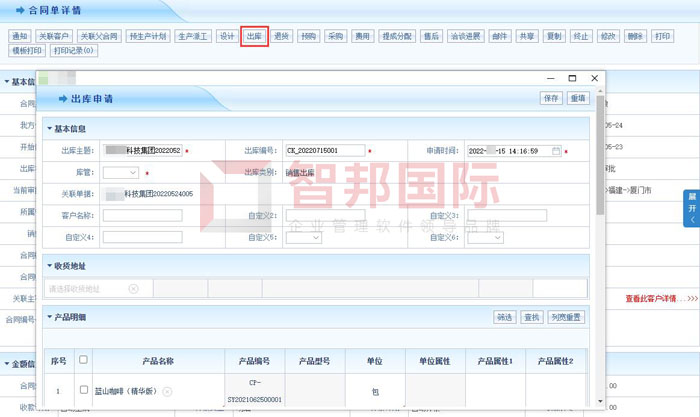
Task: Click the 产品名称 column header
Action: tap(158, 361)
